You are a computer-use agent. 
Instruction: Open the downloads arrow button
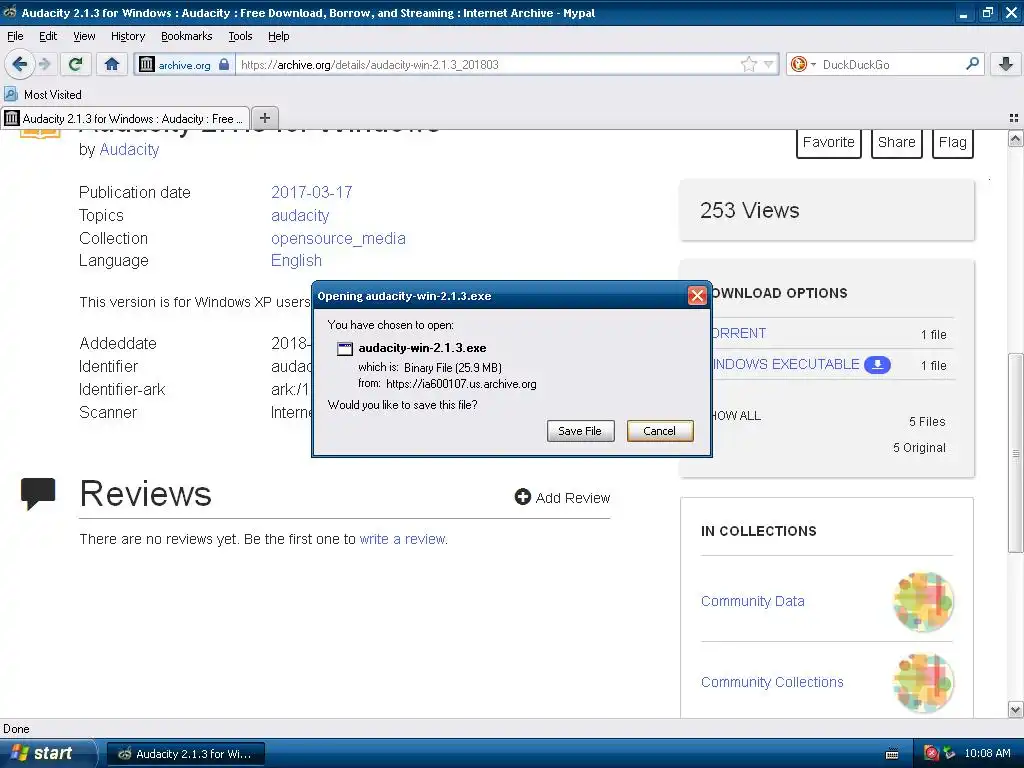1006,64
